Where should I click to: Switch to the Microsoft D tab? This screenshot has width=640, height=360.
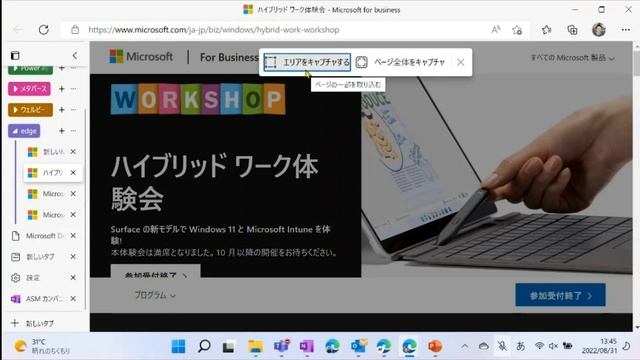[x=44, y=236]
